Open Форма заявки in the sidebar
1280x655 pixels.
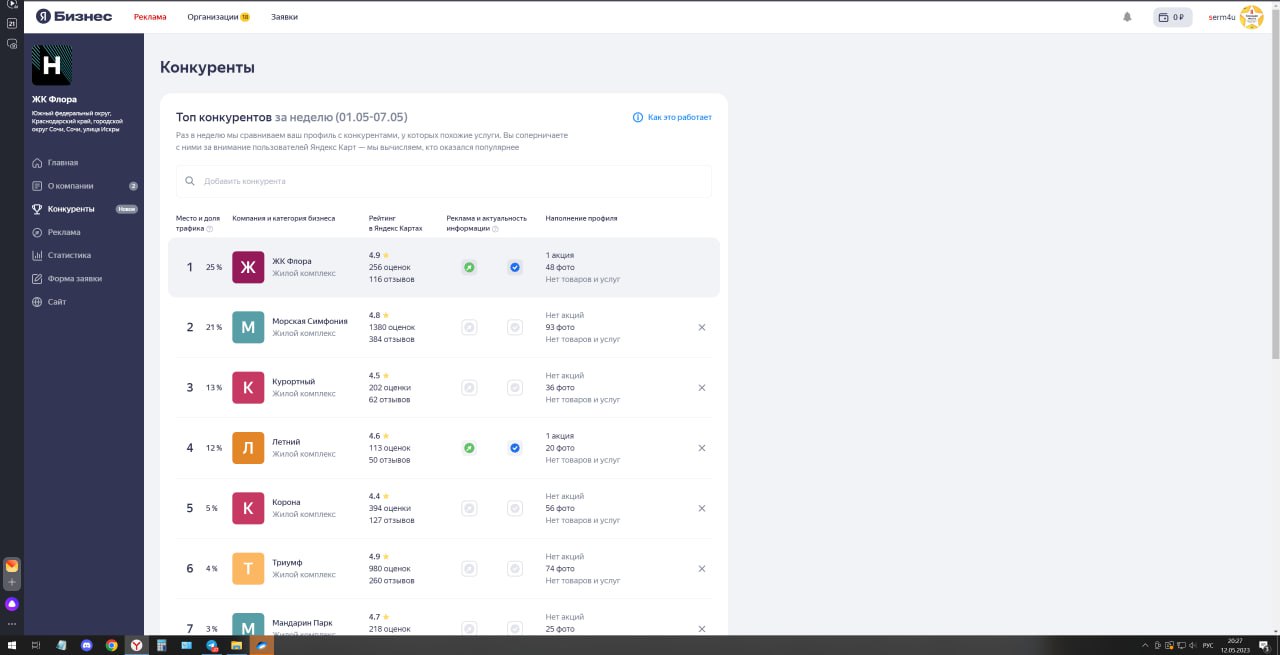[x=74, y=279]
